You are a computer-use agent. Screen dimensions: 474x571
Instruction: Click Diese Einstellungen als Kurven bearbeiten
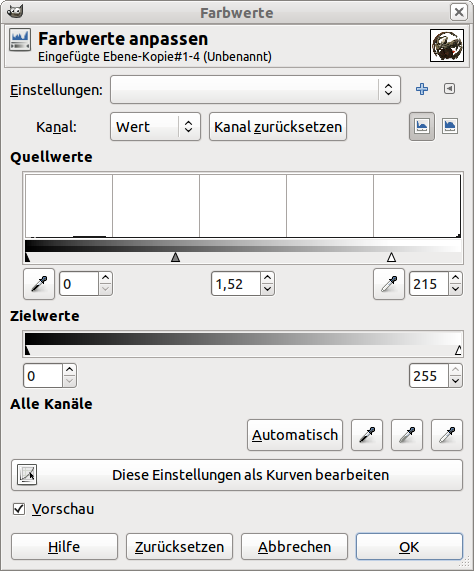click(x=237, y=475)
